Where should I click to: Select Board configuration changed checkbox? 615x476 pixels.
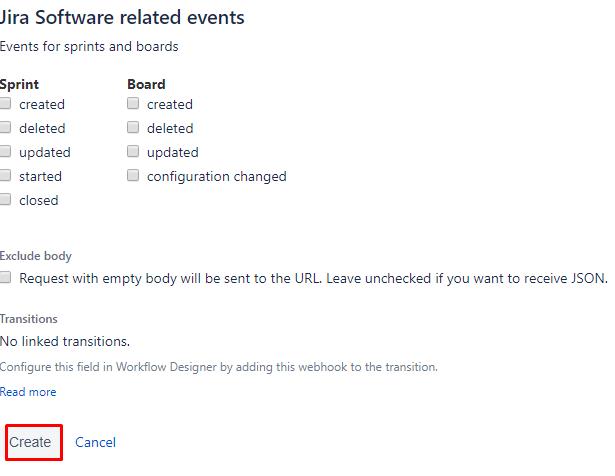click(x=133, y=175)
